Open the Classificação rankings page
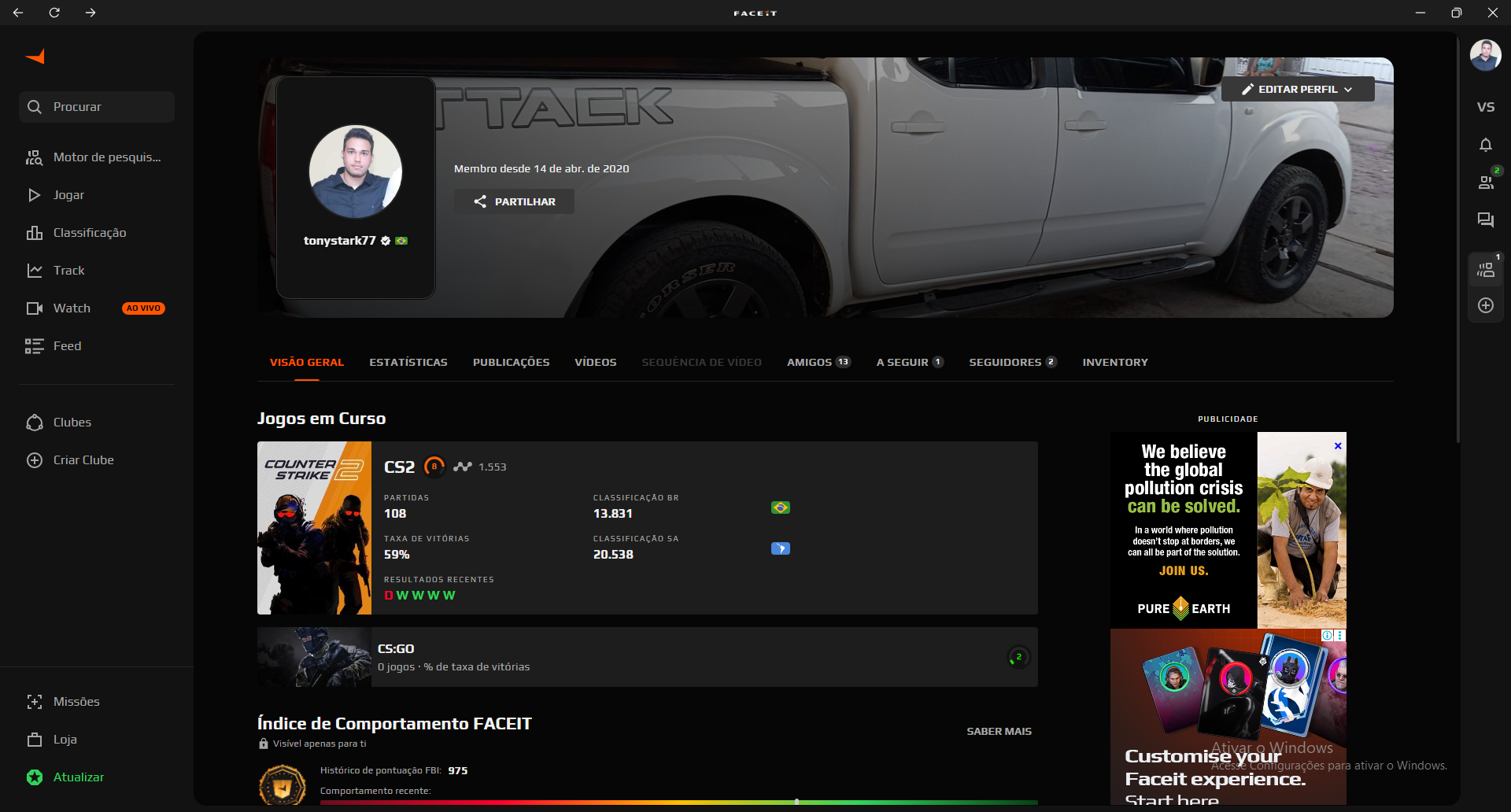1511x812 pixels. 97,233
